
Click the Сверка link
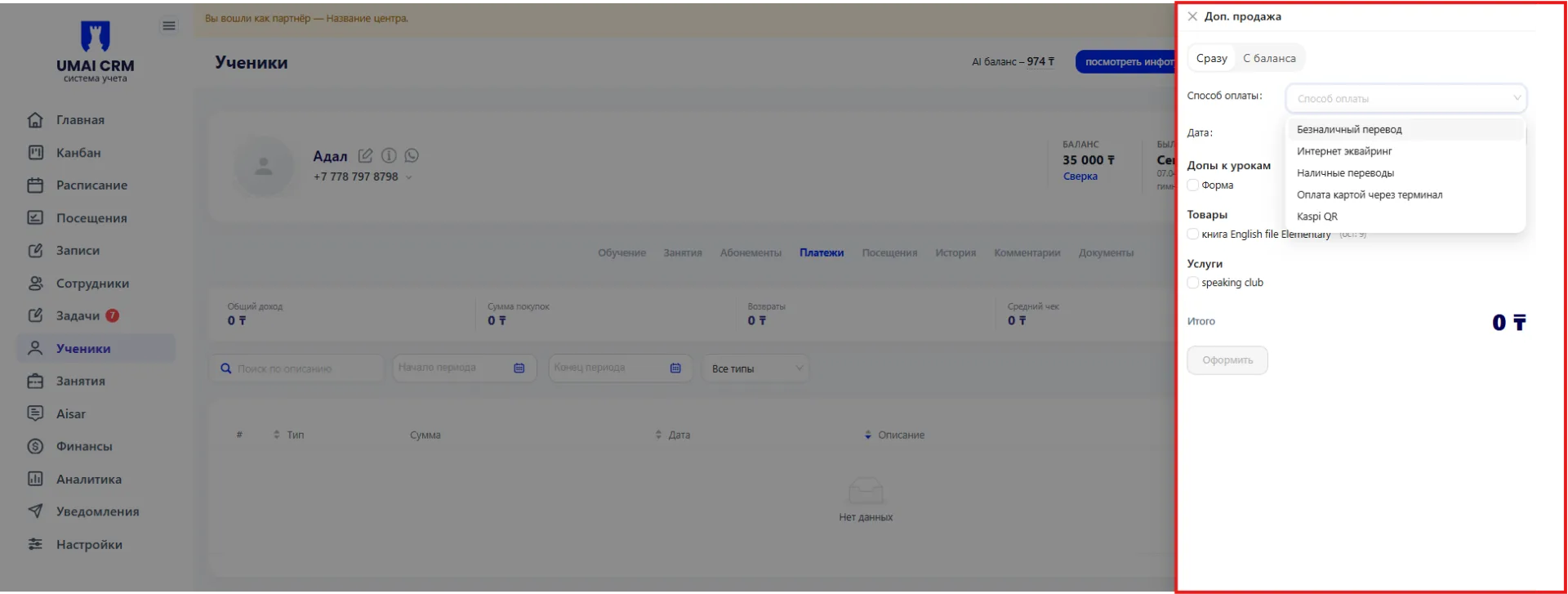point(1080,176)
